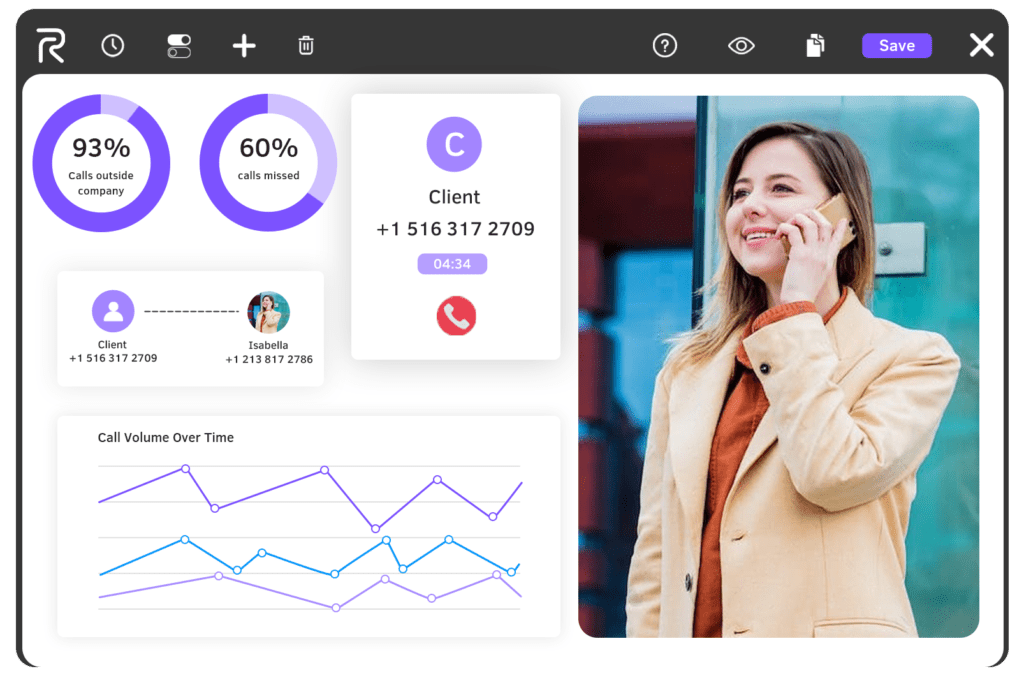Open Isabella's profile thumbnail
Image resolution: width=1024 pixels, height=692 pixels.
click(268, 310)
